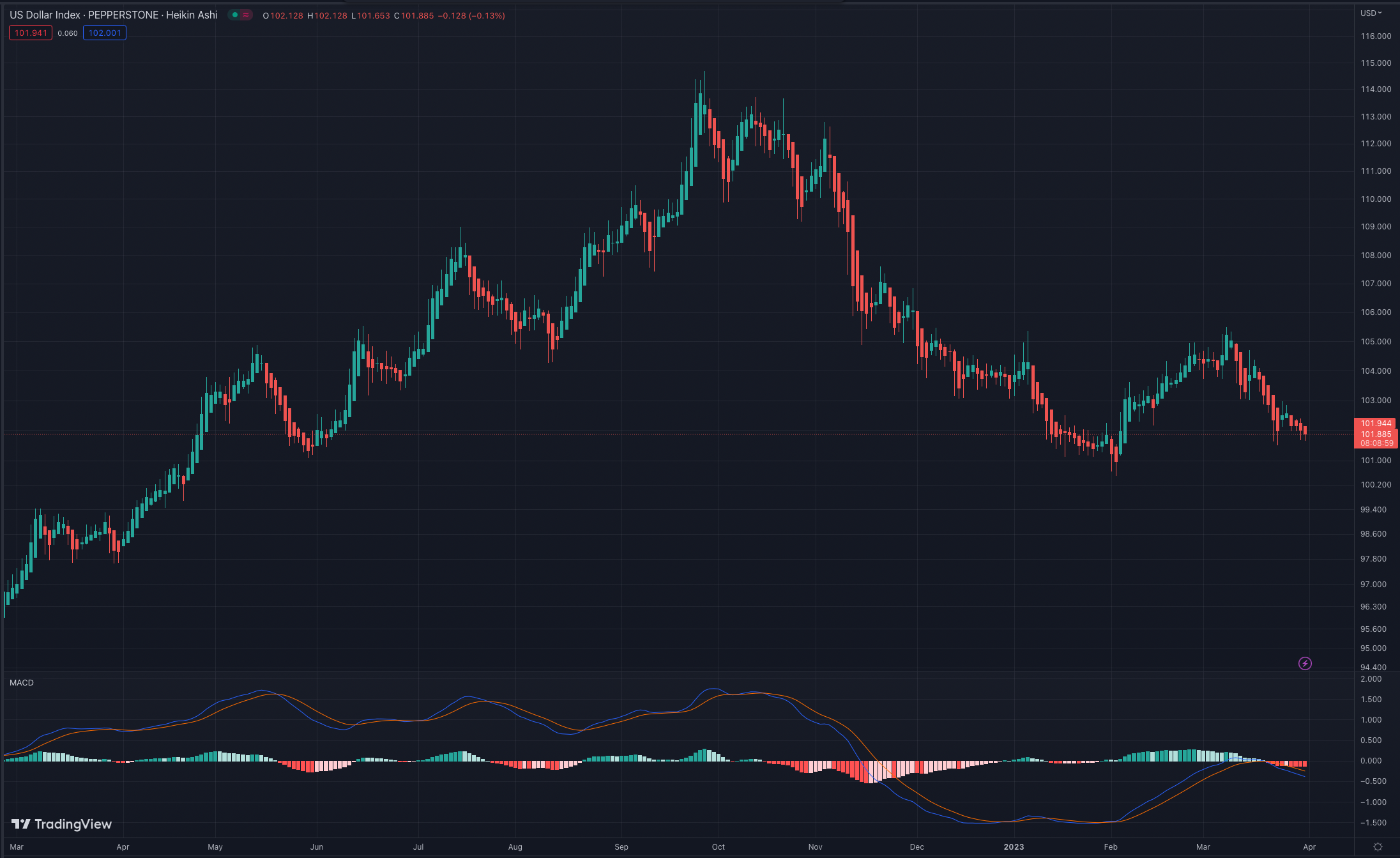Click the 0.000 level on MACD scale
Image resolution: width=1400 pixels, height=858 pixels.
click(x=1371, y=761)
